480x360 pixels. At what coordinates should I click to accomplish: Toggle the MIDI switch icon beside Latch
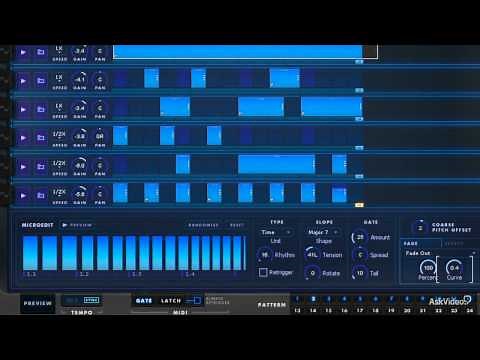[x=193, y=301]
